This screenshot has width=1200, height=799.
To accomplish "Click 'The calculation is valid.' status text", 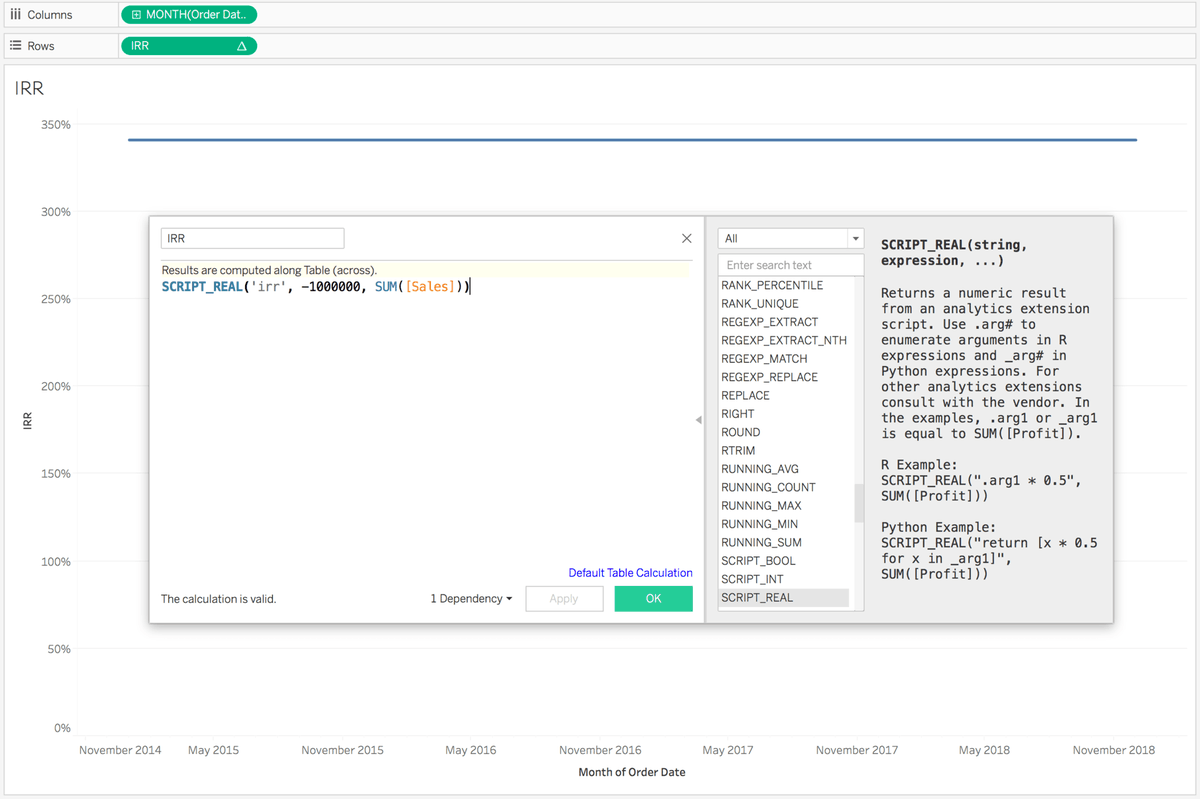I will point(218,599).
